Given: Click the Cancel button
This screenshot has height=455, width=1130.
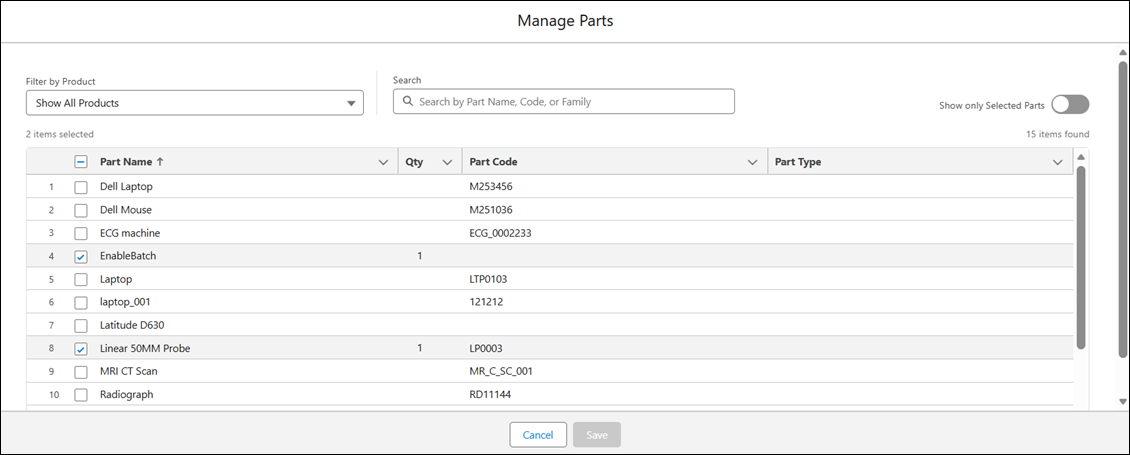Looking at the screenshot, I should point(538,435).
